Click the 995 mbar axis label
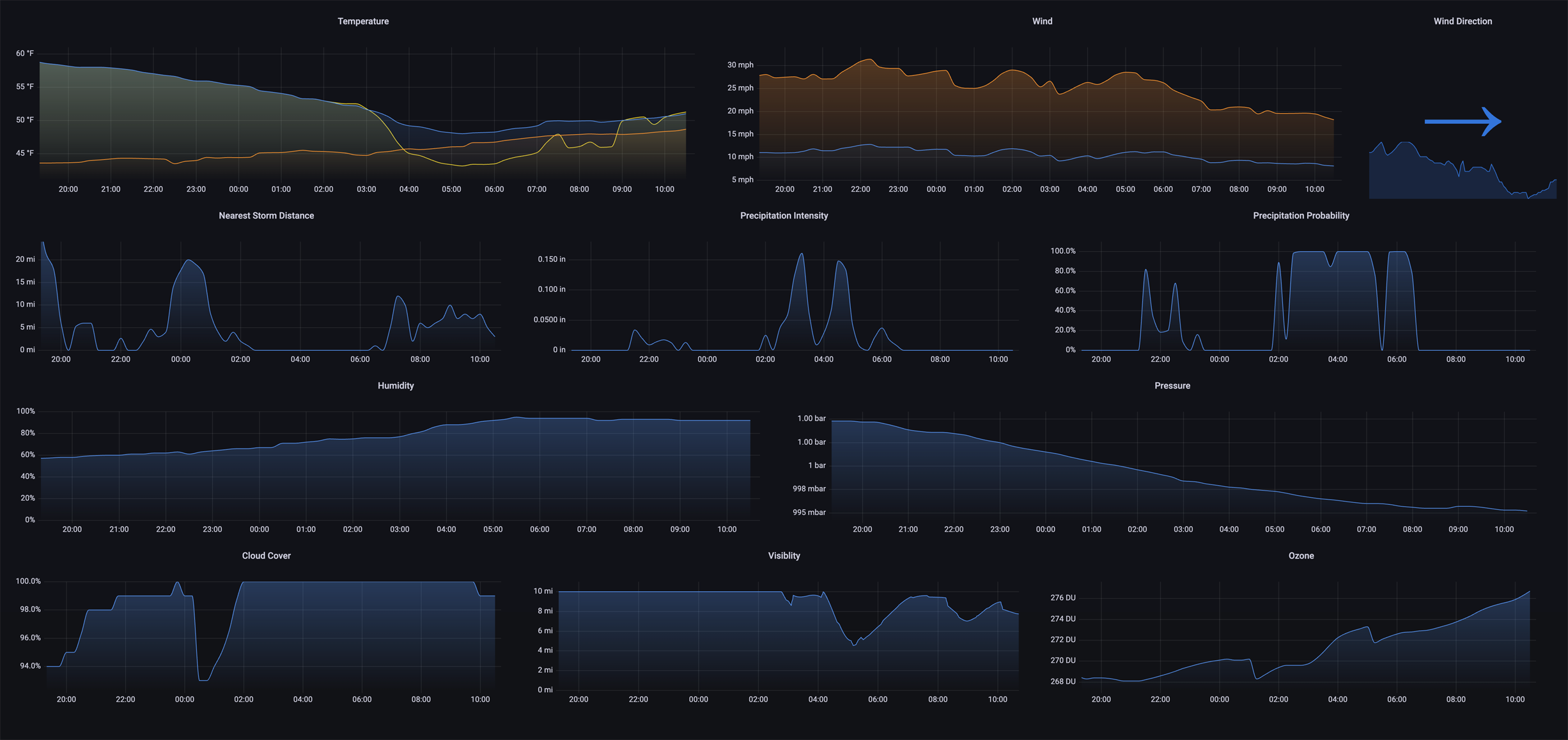This screenshot has width=1568, height=740. click(x=809, y=512)
